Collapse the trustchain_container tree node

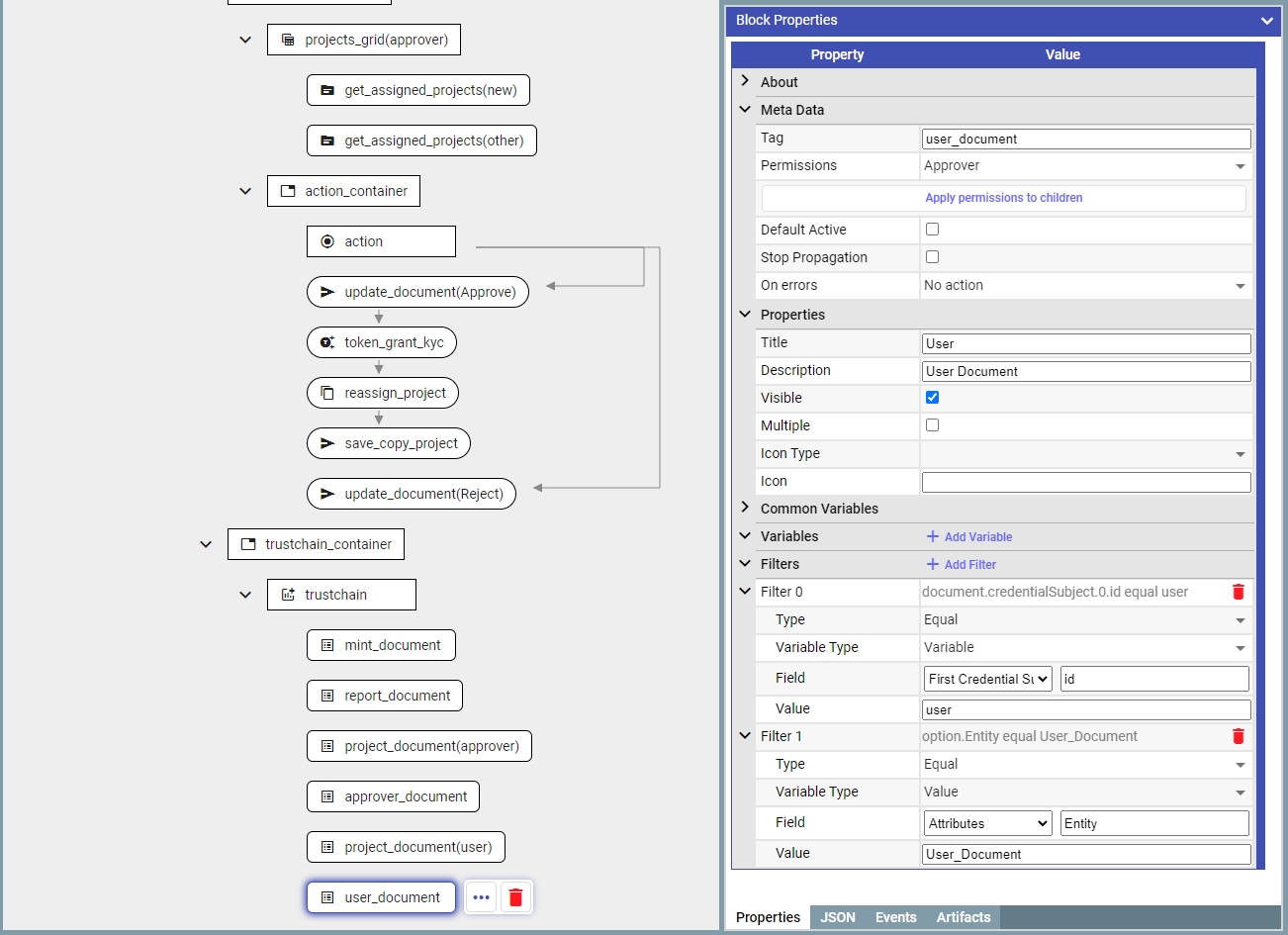click(206, 544)
